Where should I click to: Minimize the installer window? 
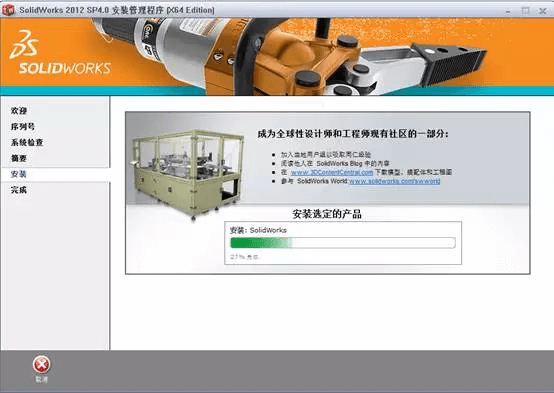pos(508,11)
